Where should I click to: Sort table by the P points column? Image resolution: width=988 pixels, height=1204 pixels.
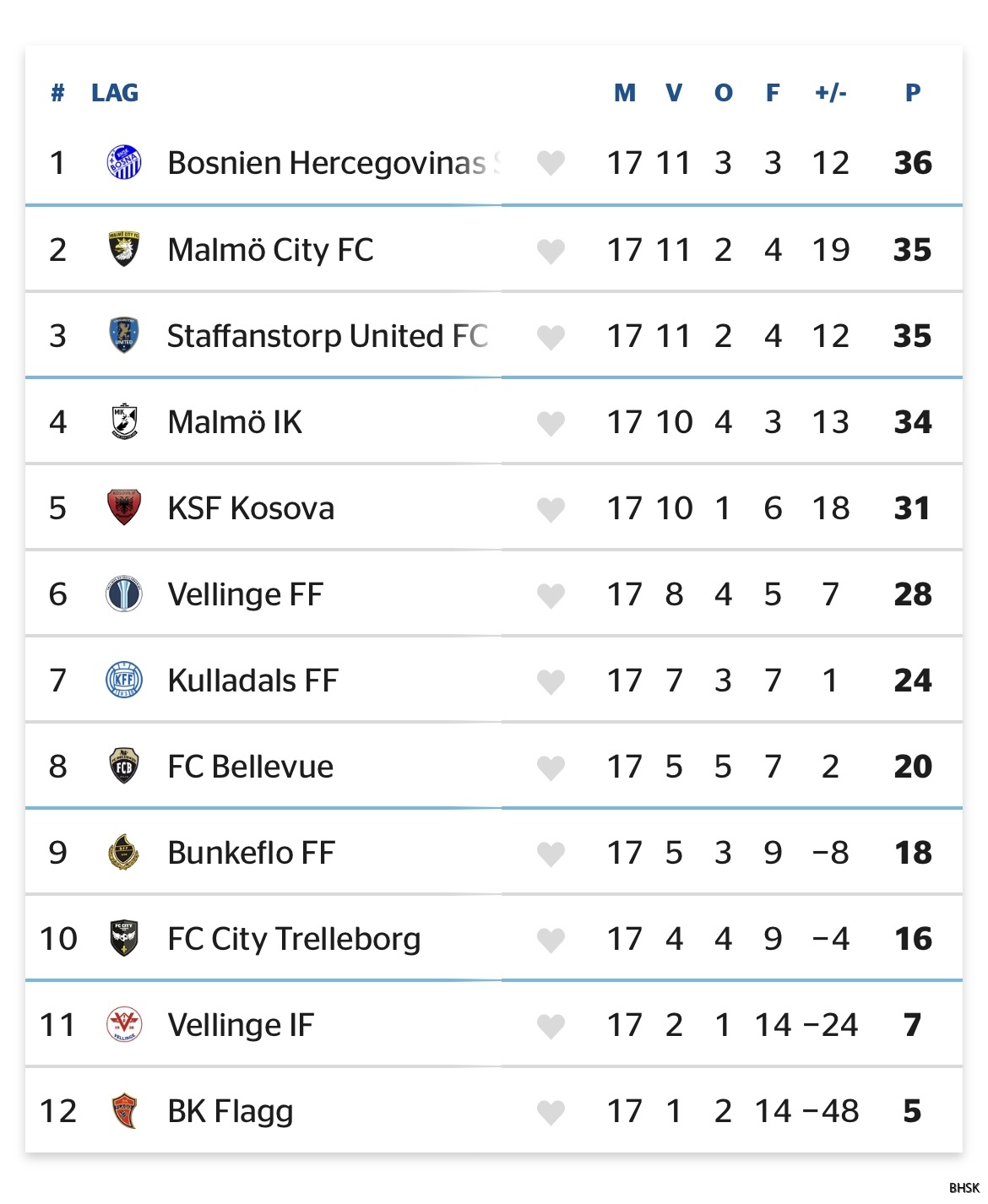(913, 93)
